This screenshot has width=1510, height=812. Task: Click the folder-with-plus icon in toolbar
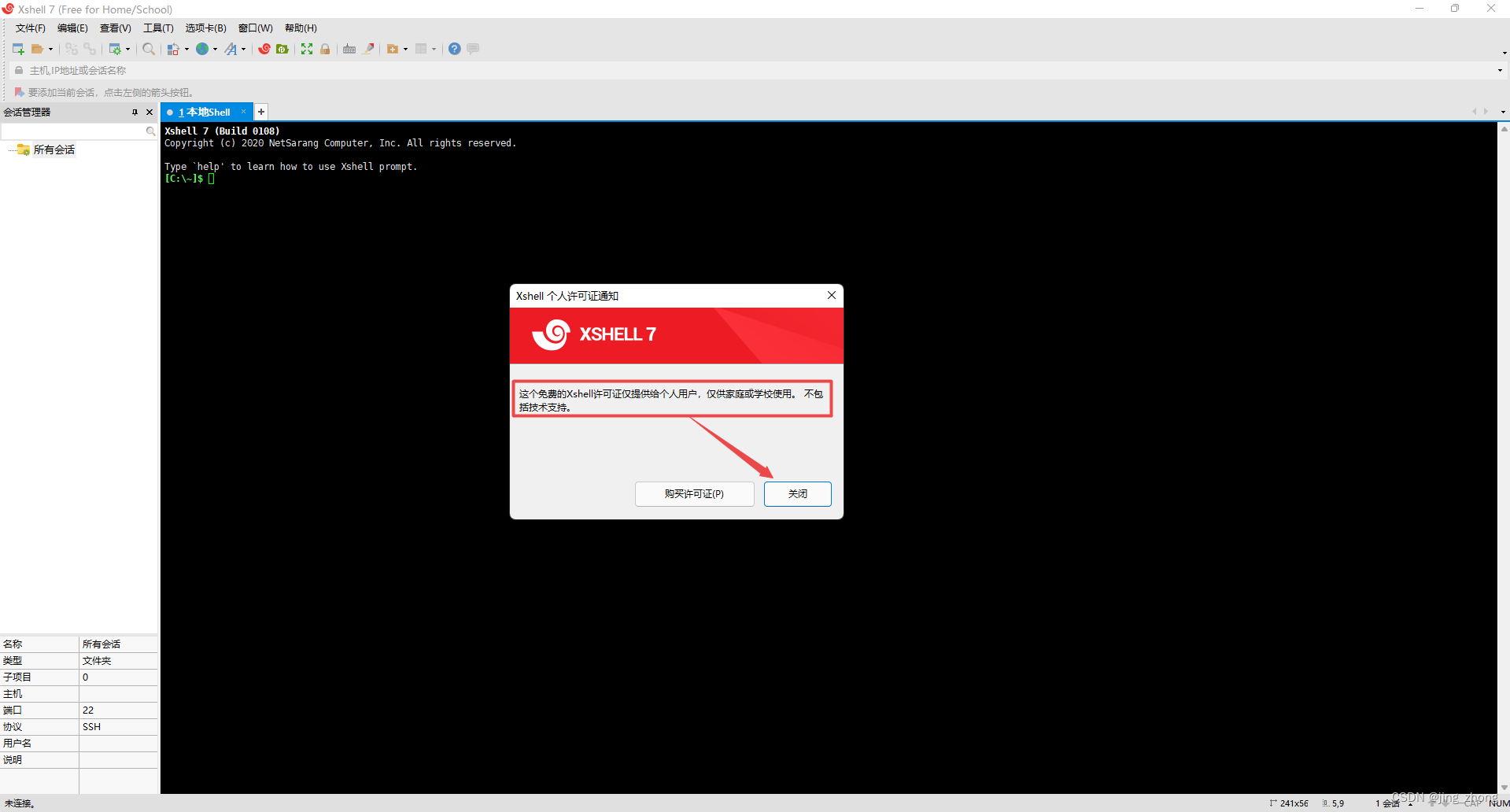coord(393,49)
